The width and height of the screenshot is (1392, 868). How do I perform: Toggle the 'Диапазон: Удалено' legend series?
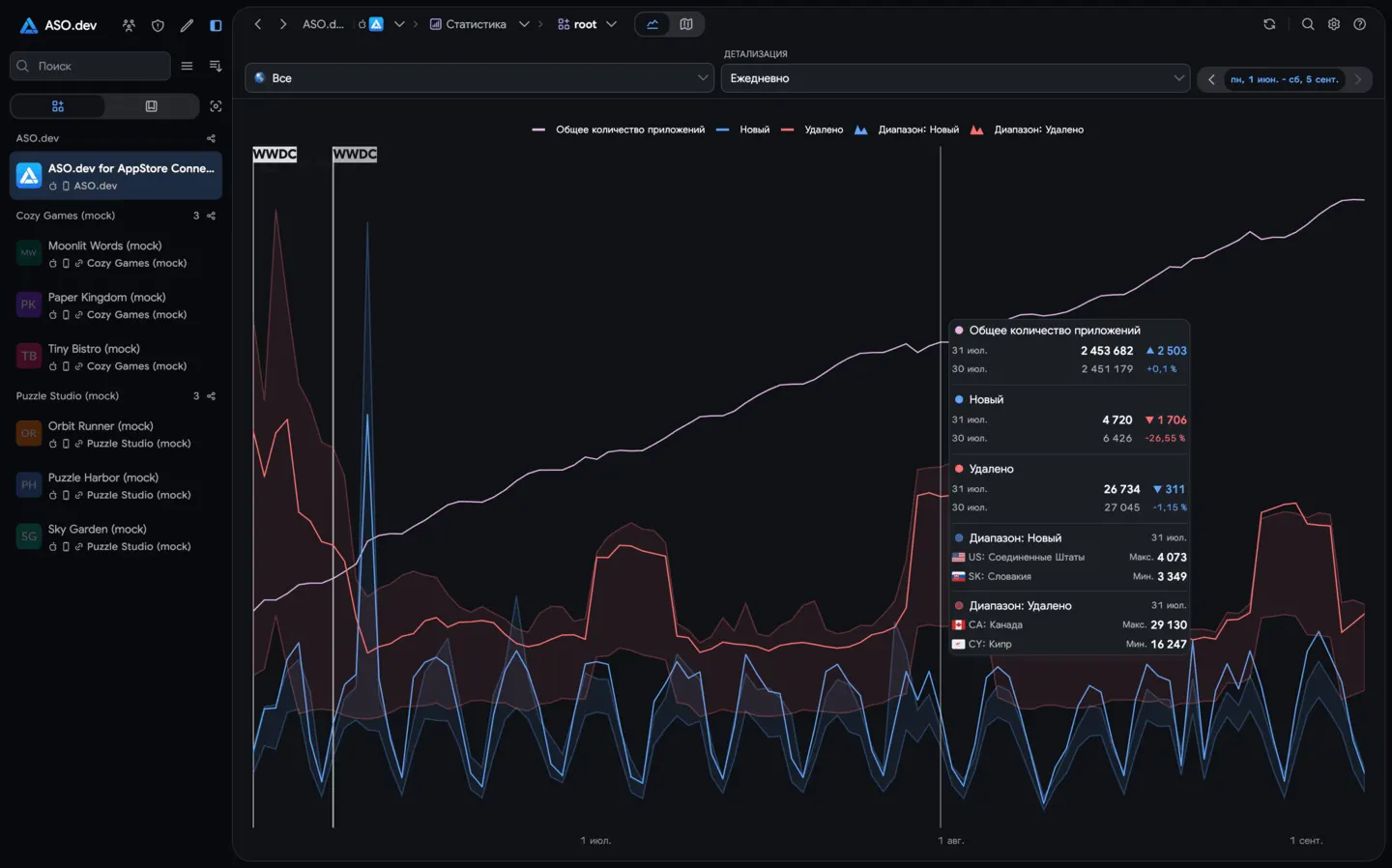pos(1027,130)
